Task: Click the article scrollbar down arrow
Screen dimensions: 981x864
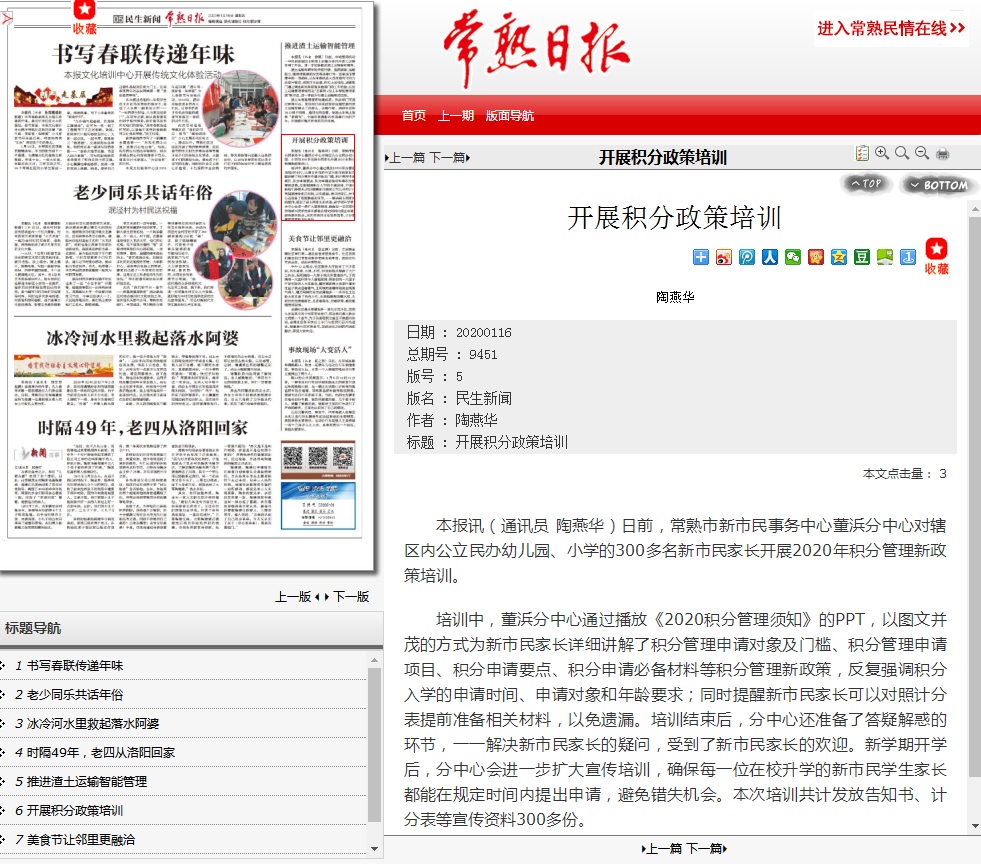Action: pos(975,826)
